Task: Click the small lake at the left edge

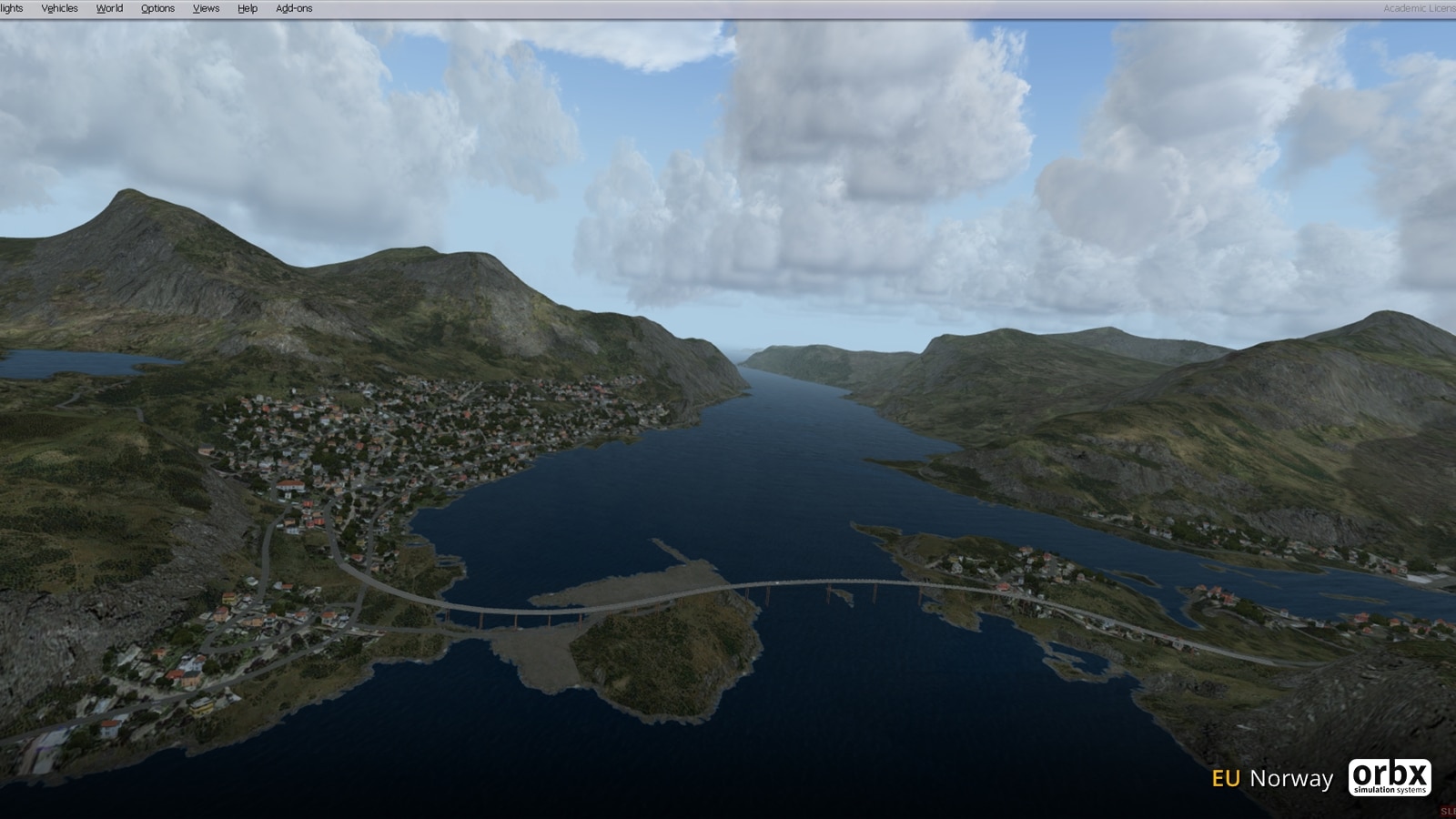Action: pyautogui.click(x=73, y=362)
